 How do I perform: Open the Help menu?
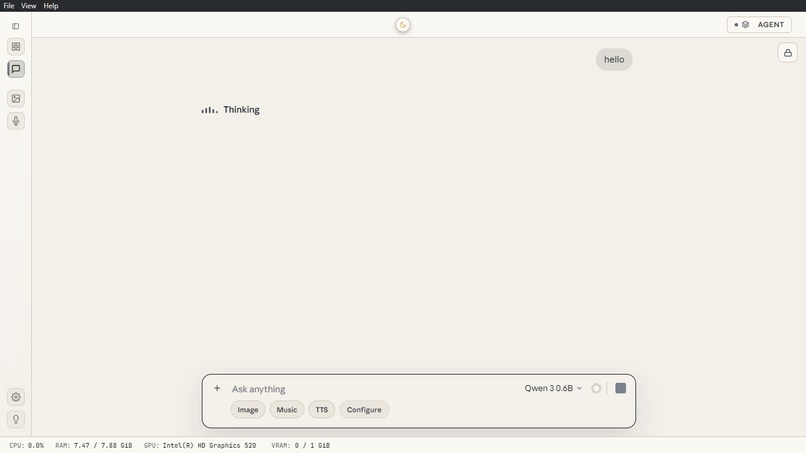click(x=51, y=6)
